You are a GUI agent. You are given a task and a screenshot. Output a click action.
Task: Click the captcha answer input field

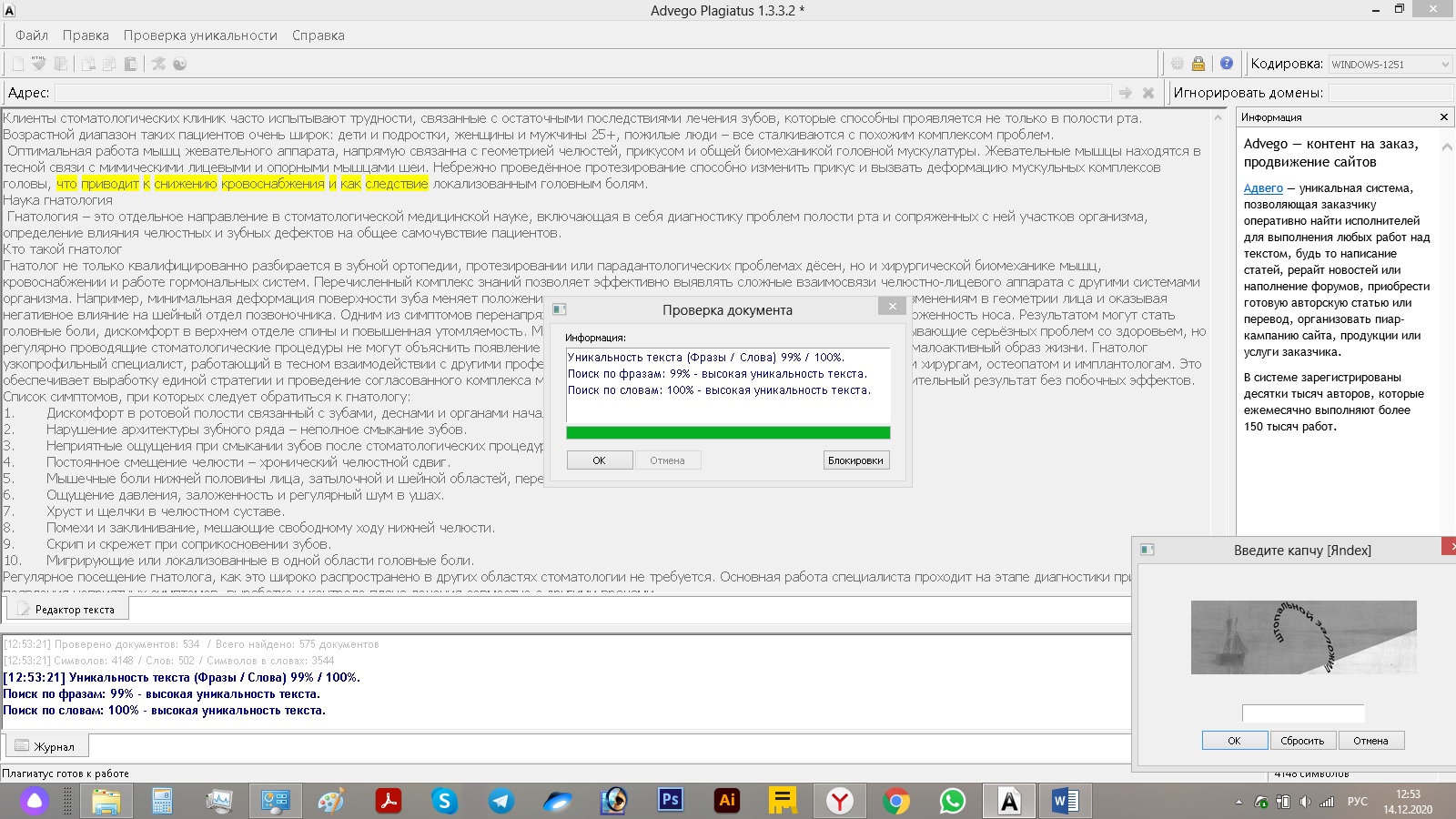(1303, 713)
